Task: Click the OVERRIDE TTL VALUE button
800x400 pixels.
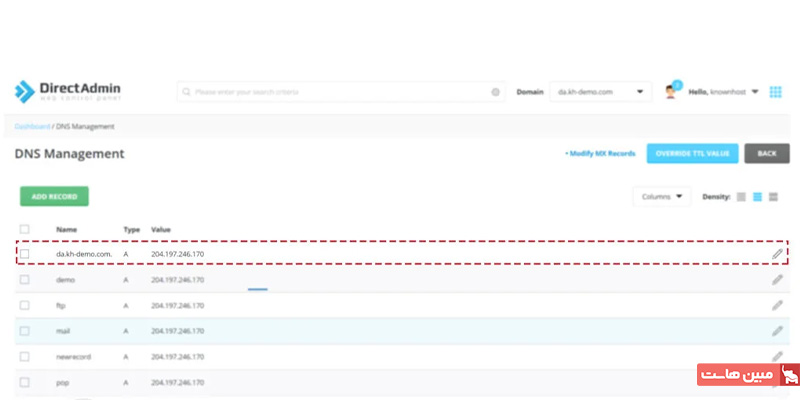Action: 692,154
